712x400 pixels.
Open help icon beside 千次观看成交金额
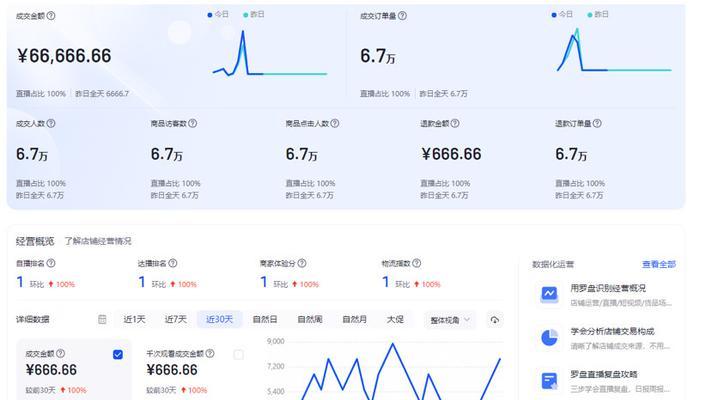[210, 353]
